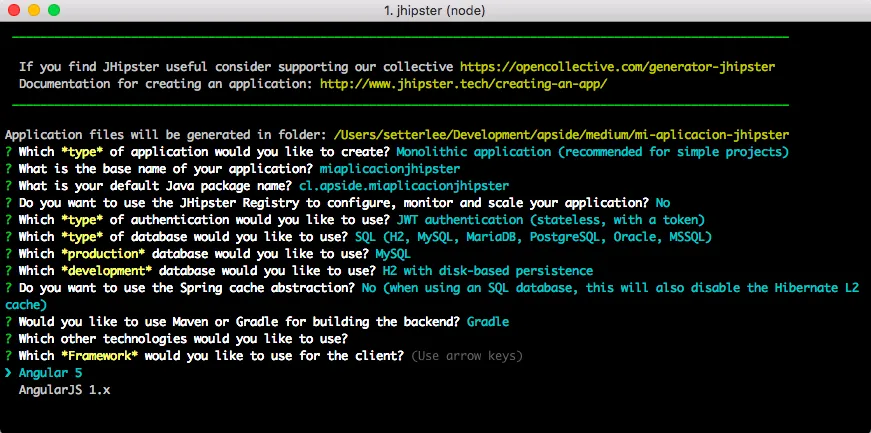Viewport: 871px width, 433px height.
Task: Click the 'If you find JHipster useful' sentence
Action: [x=236, y=67]
